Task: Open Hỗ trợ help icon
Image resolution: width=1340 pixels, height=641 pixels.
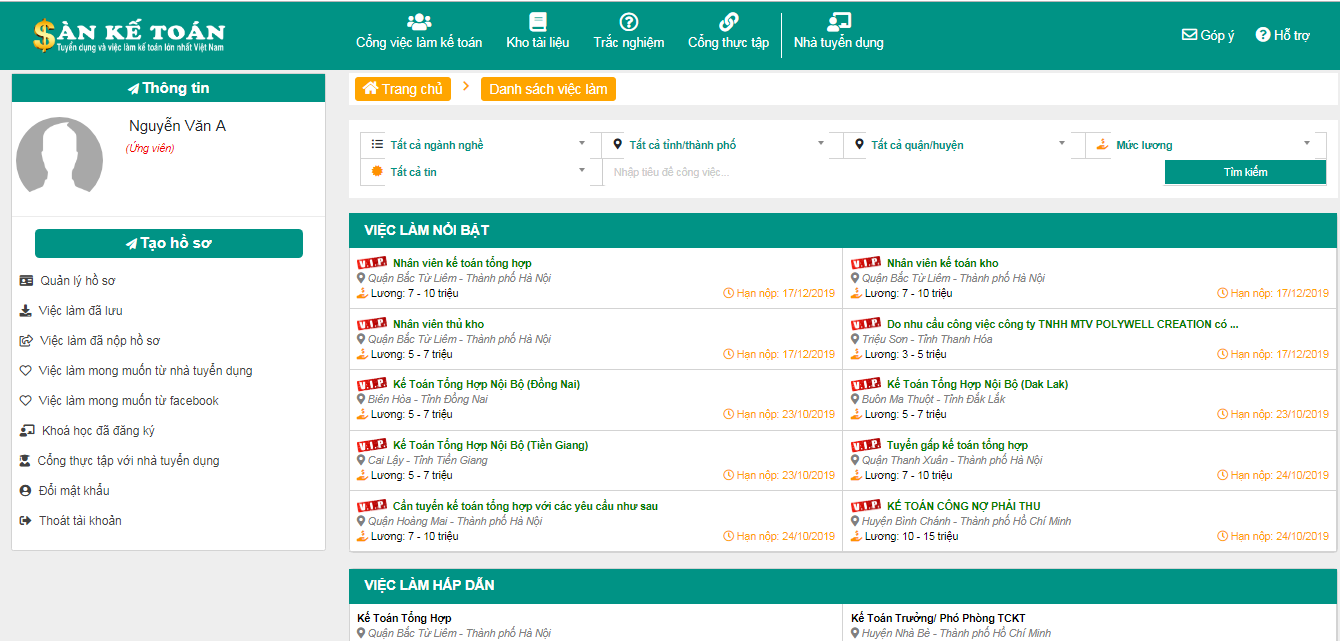Action: [x=1263, y=35]
